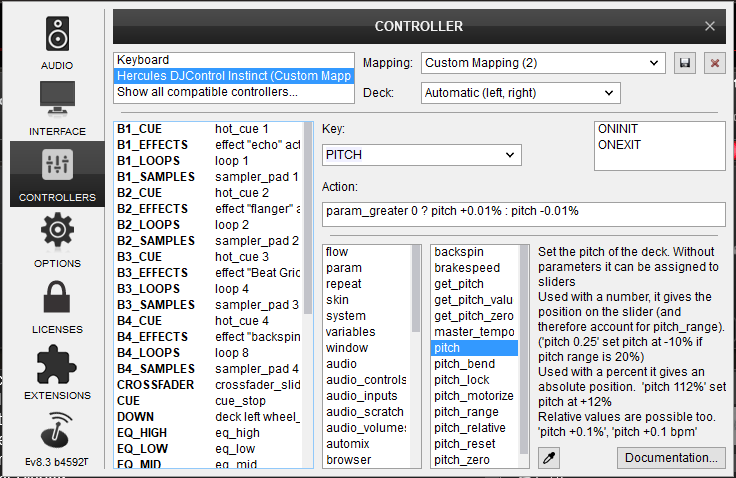736x478 pixels.
Task: Click the eyedropper pick-key icon
Action: 549,457
